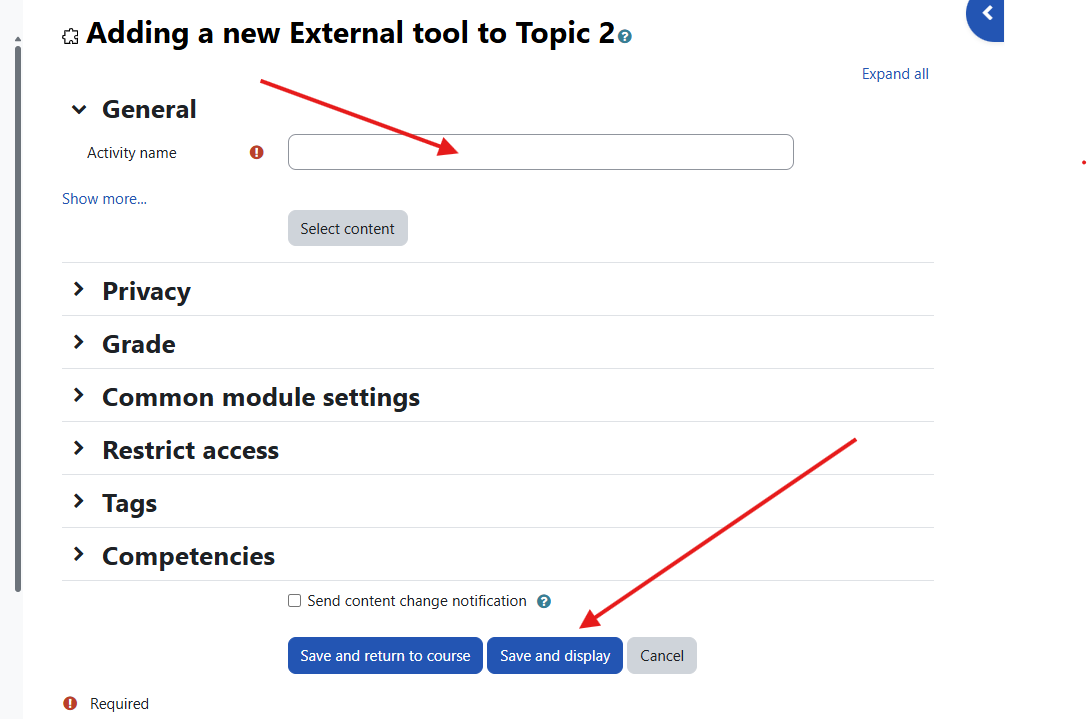This screenshot has width=1087, height=719.
Task: Focus the Activity name text field
Action: coord(540,152)
